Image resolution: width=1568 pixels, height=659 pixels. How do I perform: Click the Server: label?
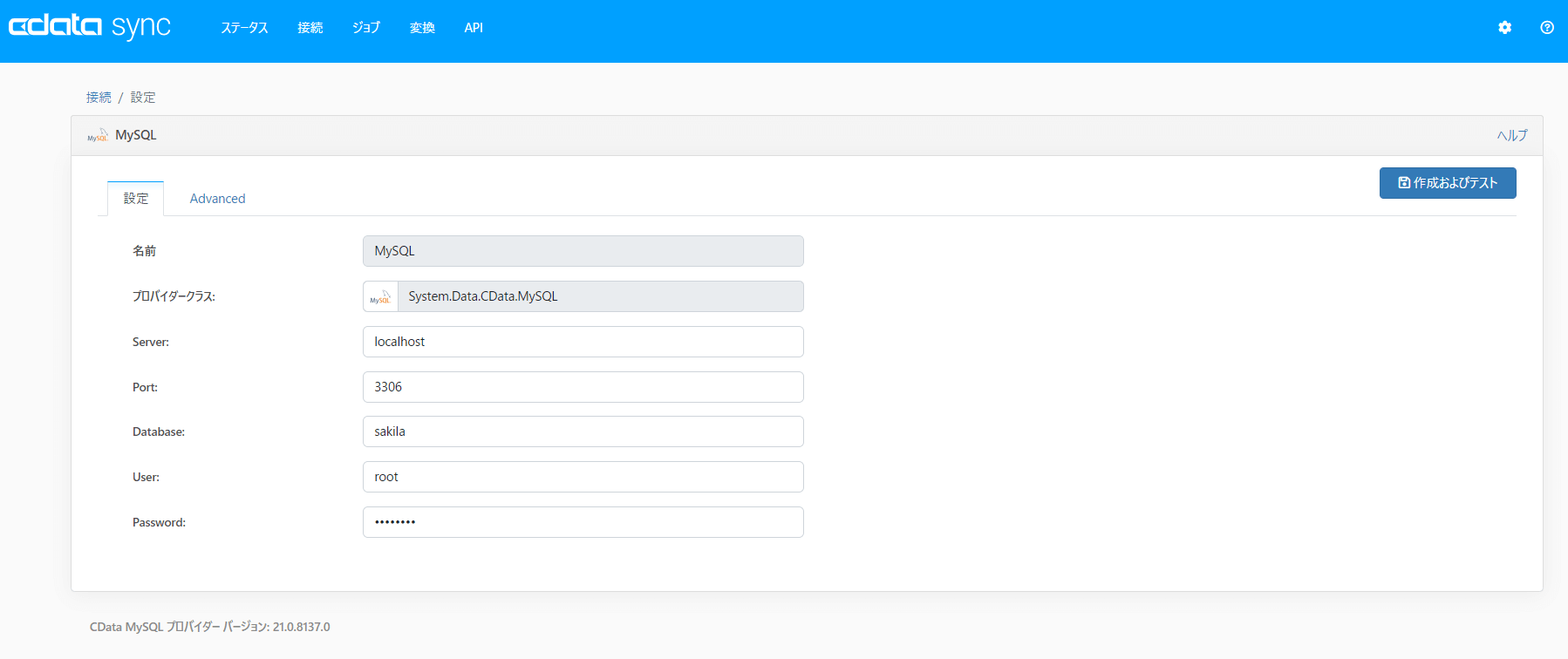coord(151,342)
